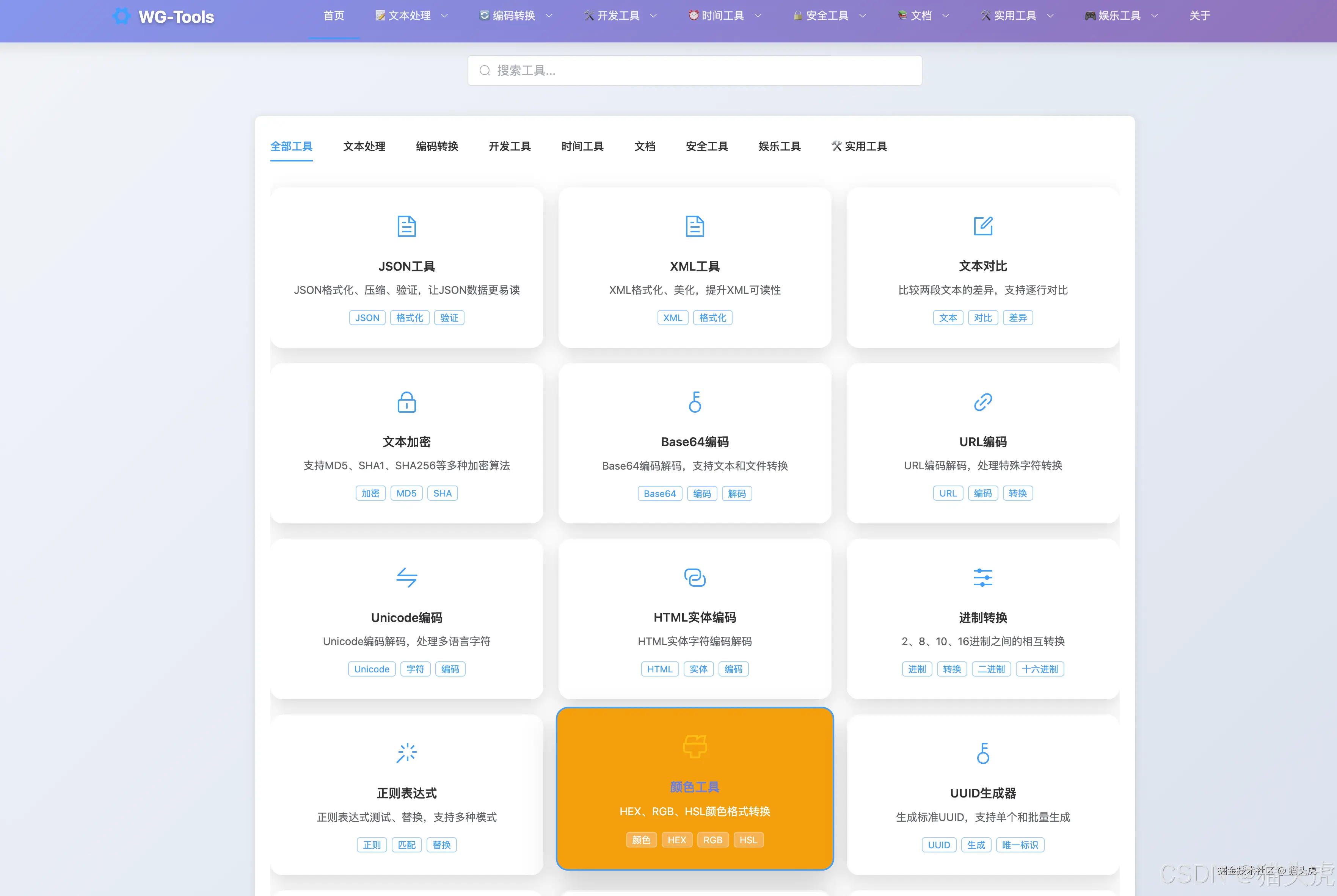This screenshot has height=896, width=1337.
Task: Click the 文本加密 padlock icon
Action: 406,402
